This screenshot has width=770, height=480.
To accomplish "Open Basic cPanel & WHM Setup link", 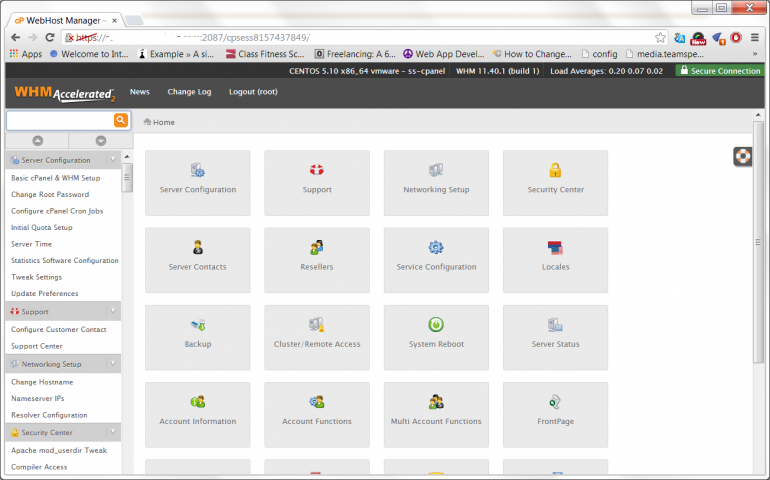I will (x=55, y=178).
